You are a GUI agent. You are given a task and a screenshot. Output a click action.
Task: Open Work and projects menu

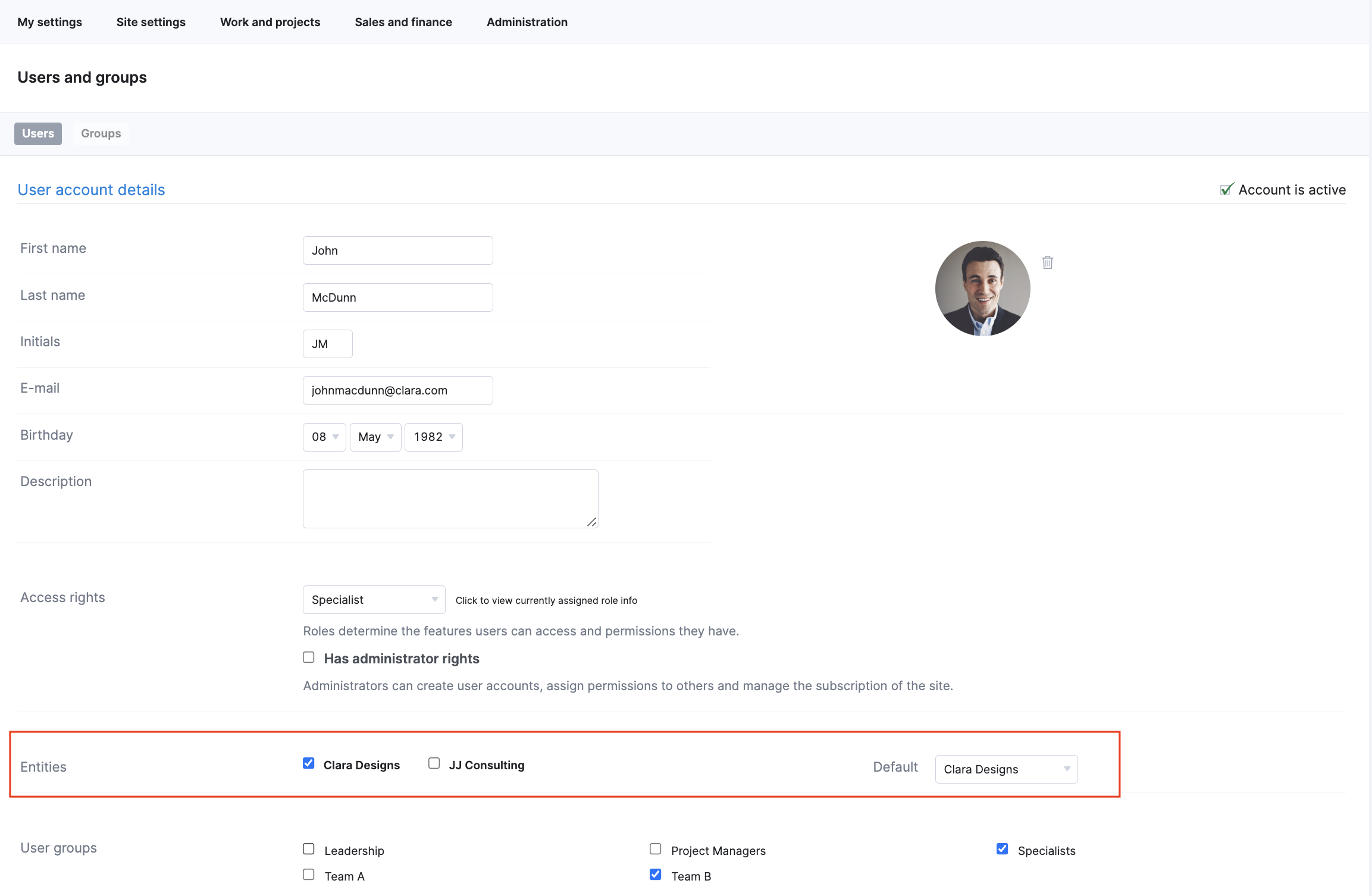(x=270, y=22)
